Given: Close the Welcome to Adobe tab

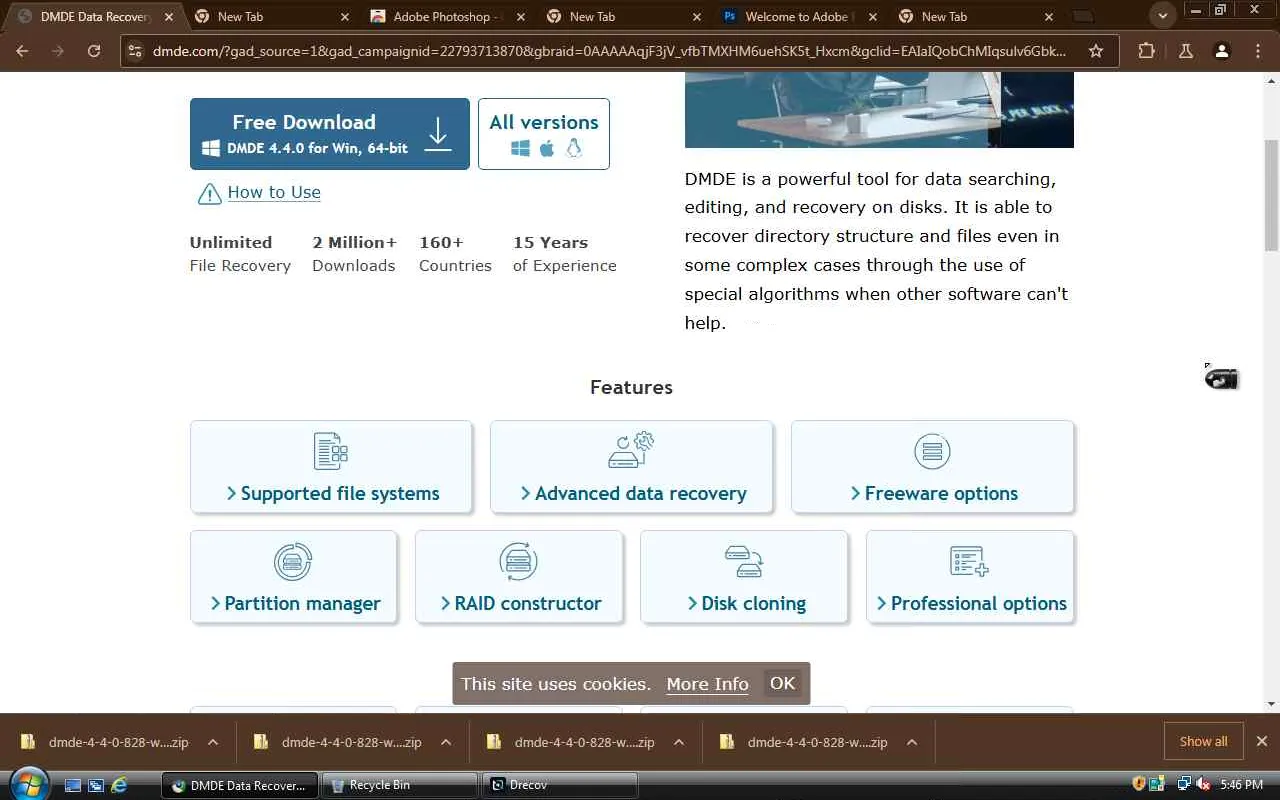Looking at the screenshot, I should point(873,17).
